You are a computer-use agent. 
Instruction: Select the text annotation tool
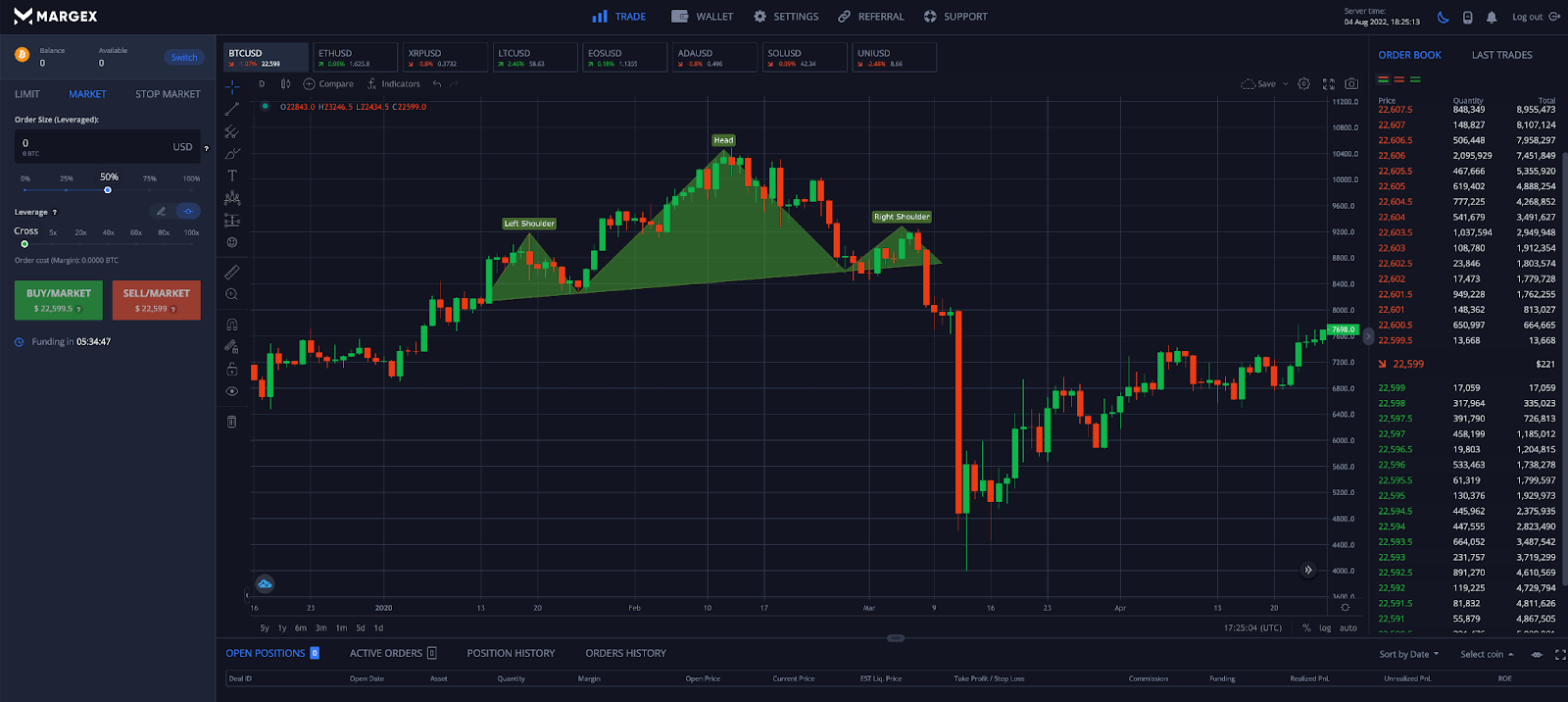[x=232, y=175]
